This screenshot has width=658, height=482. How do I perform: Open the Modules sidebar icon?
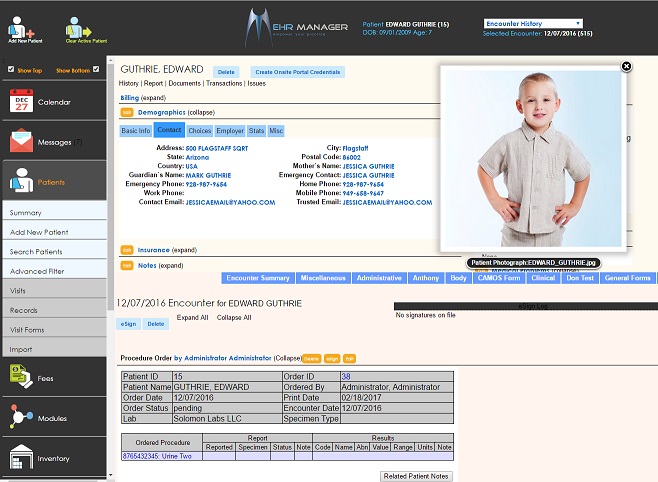(21, 416)
